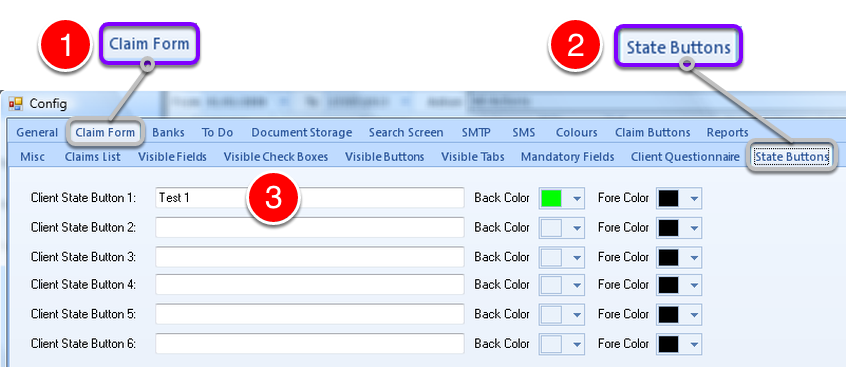Viewport: 846px width, 370px height.
Task: Open Visible Check Boxes sub-tab
Action: 276,157
